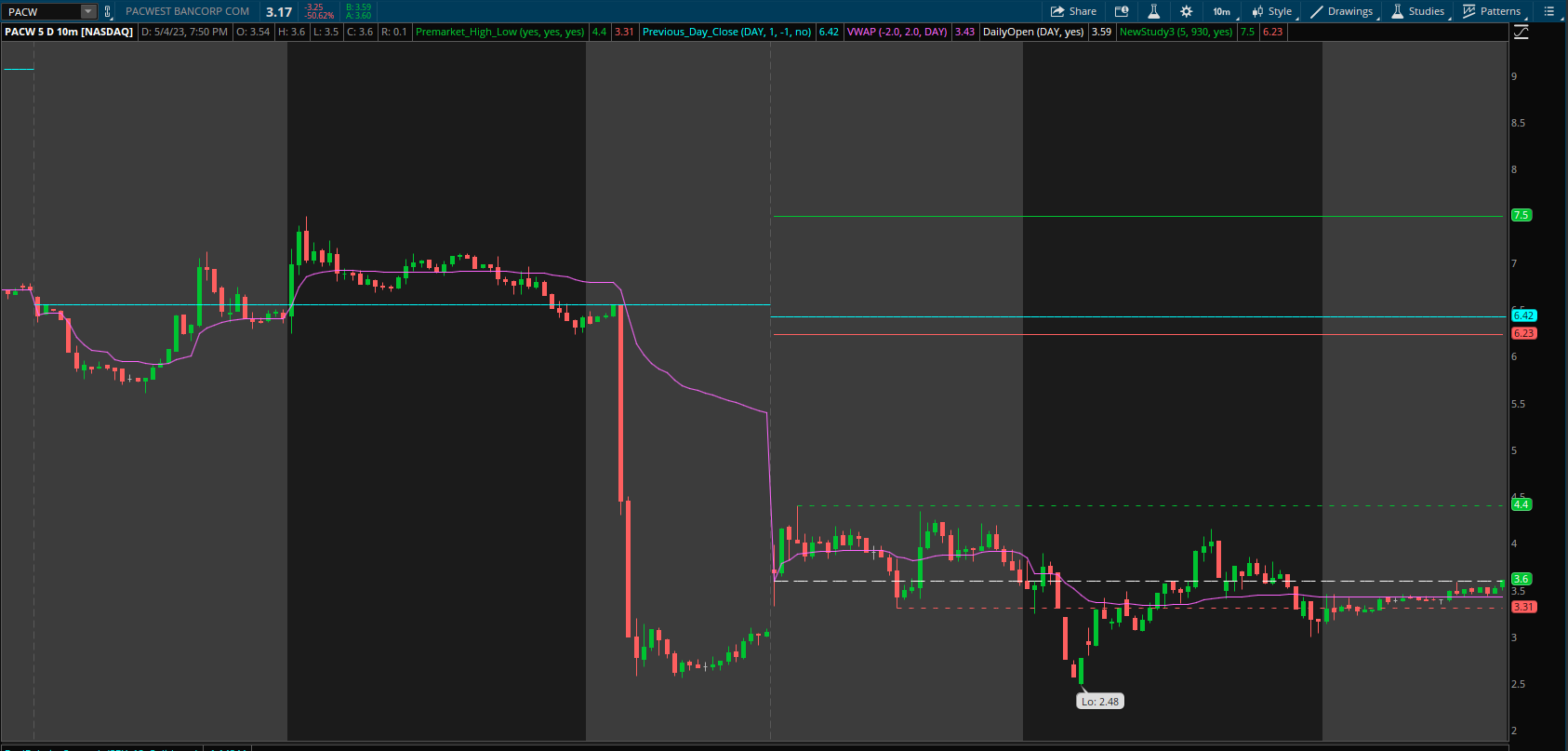Expand the PACW symbol dropdown arrow
The height and width of the screenshot is (751, 1568).
tap(88, 12)
